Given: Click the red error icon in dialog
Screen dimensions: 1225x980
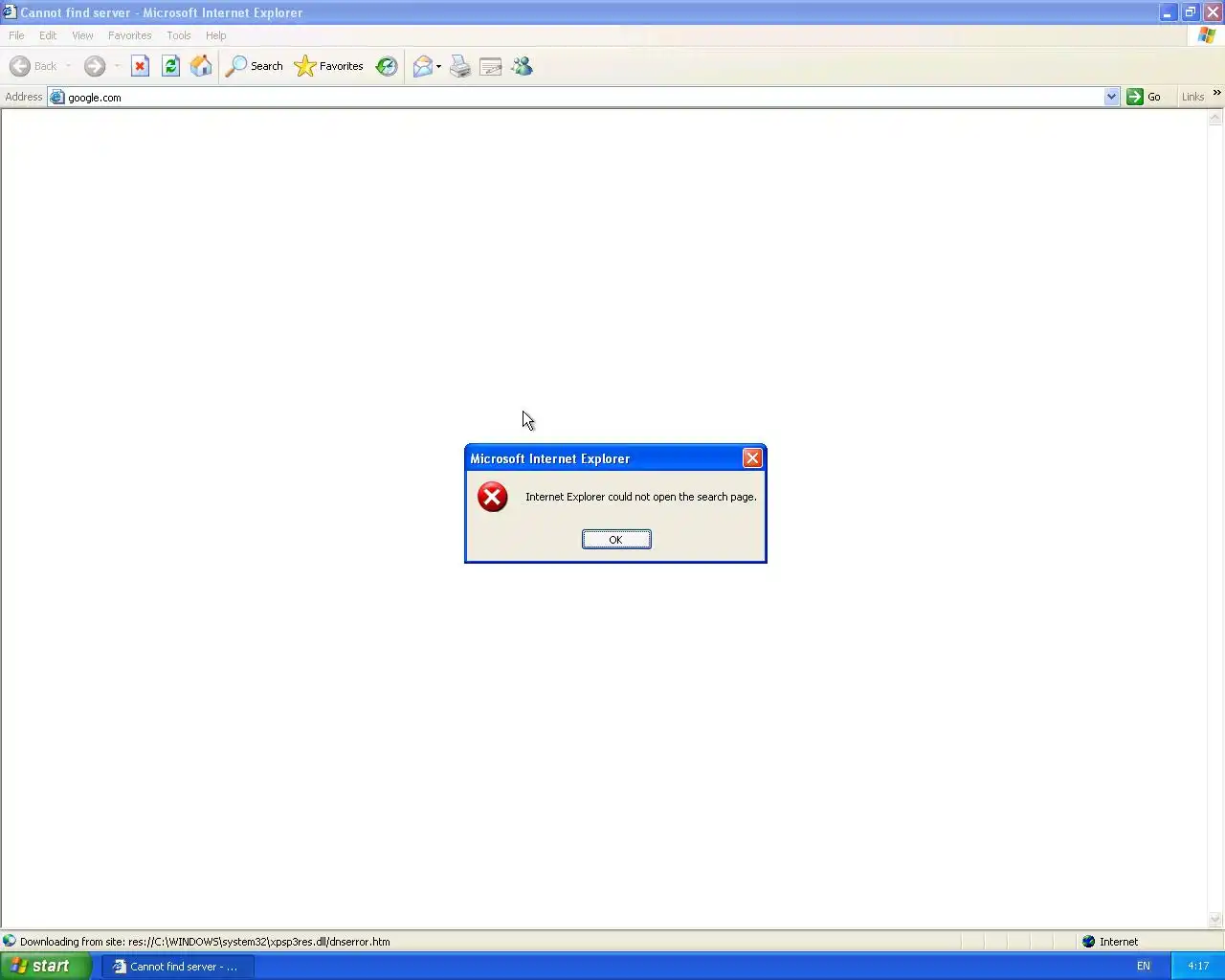Looking at the screenshot, I should coord(492,497).
